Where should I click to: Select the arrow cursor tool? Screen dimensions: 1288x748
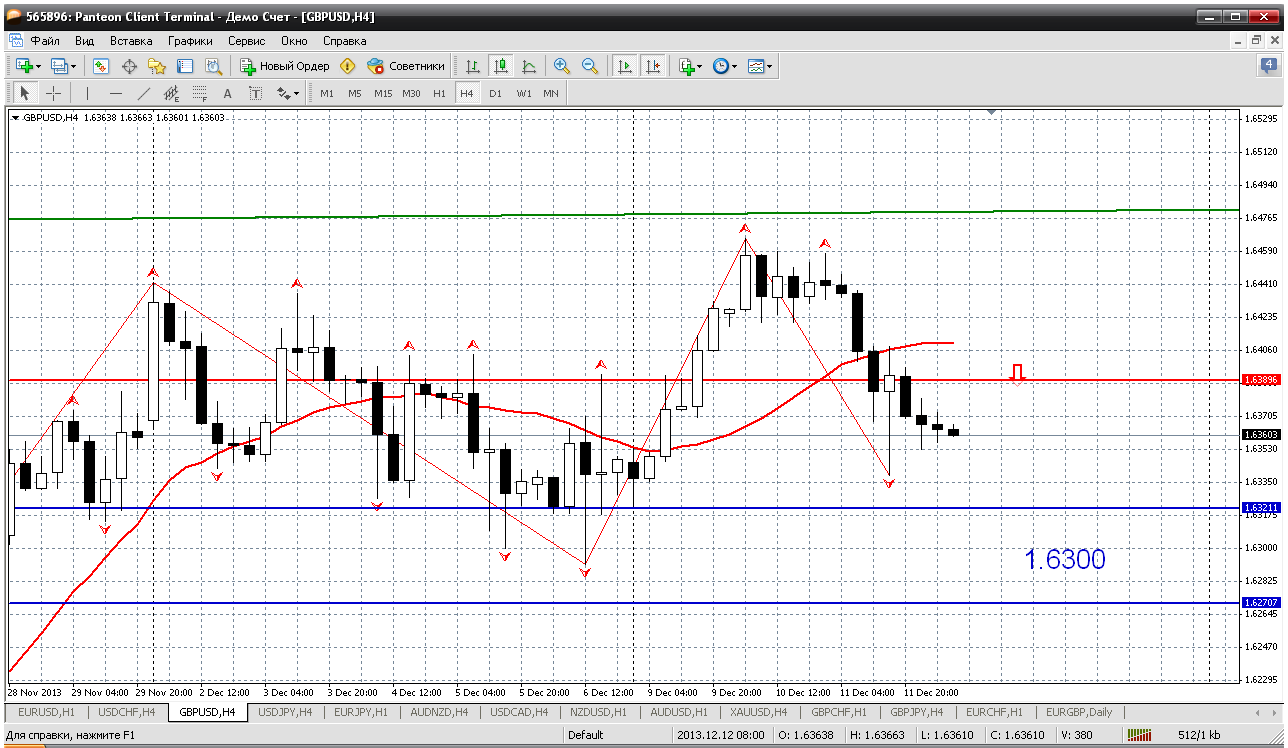point(25,93)
